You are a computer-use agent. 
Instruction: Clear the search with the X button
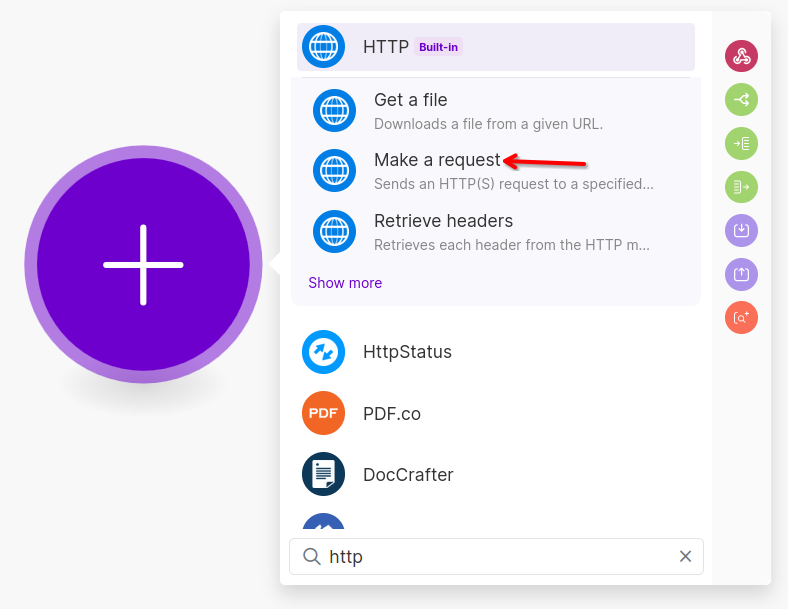(x=685, y=556)
